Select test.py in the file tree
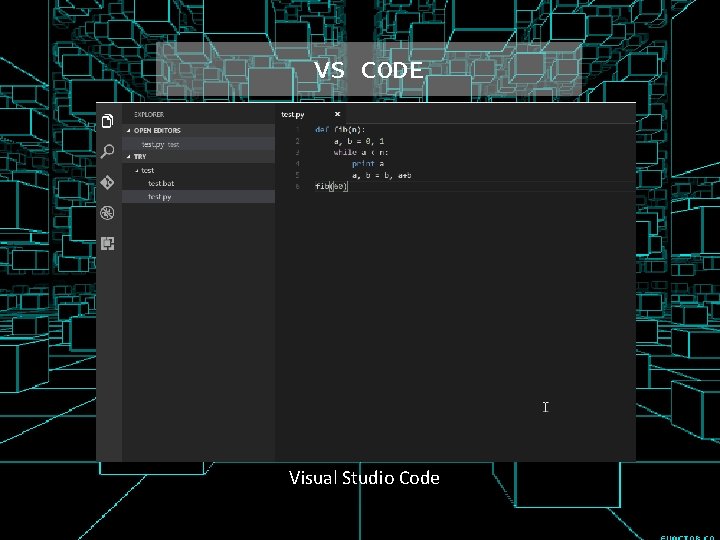Image resolution: width=720 pixels, height=540 pixels. point(199,197)
